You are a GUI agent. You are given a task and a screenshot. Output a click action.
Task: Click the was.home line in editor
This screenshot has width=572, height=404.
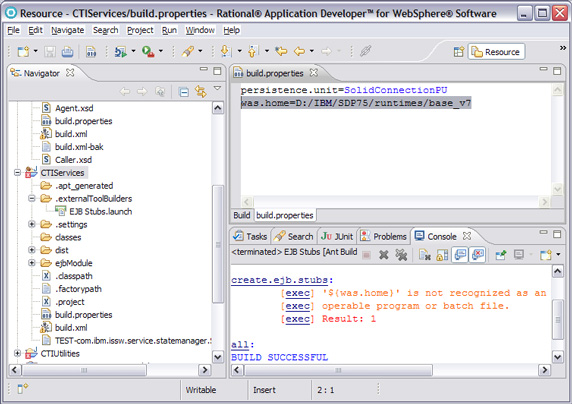(x=356, y=103)
